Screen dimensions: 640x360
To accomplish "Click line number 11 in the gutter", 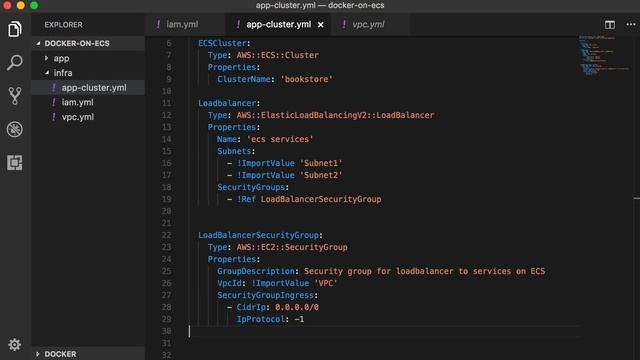I will pos(167,103).
